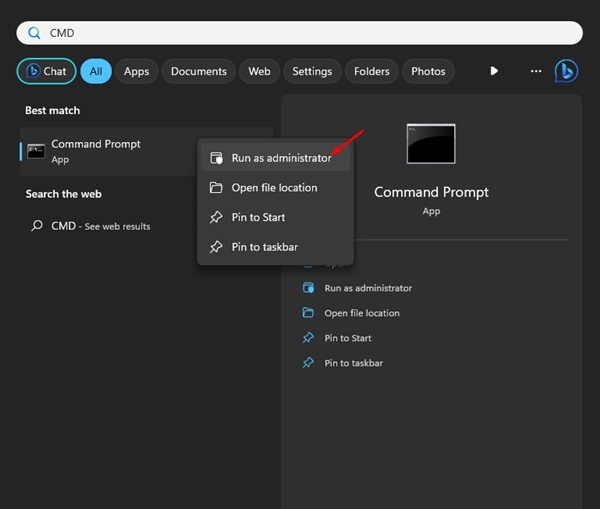This screenshot has width=600, height=509.
Task: Switch to the Folders filter tab
Action: pyautogui.click(x=371, y=71)
